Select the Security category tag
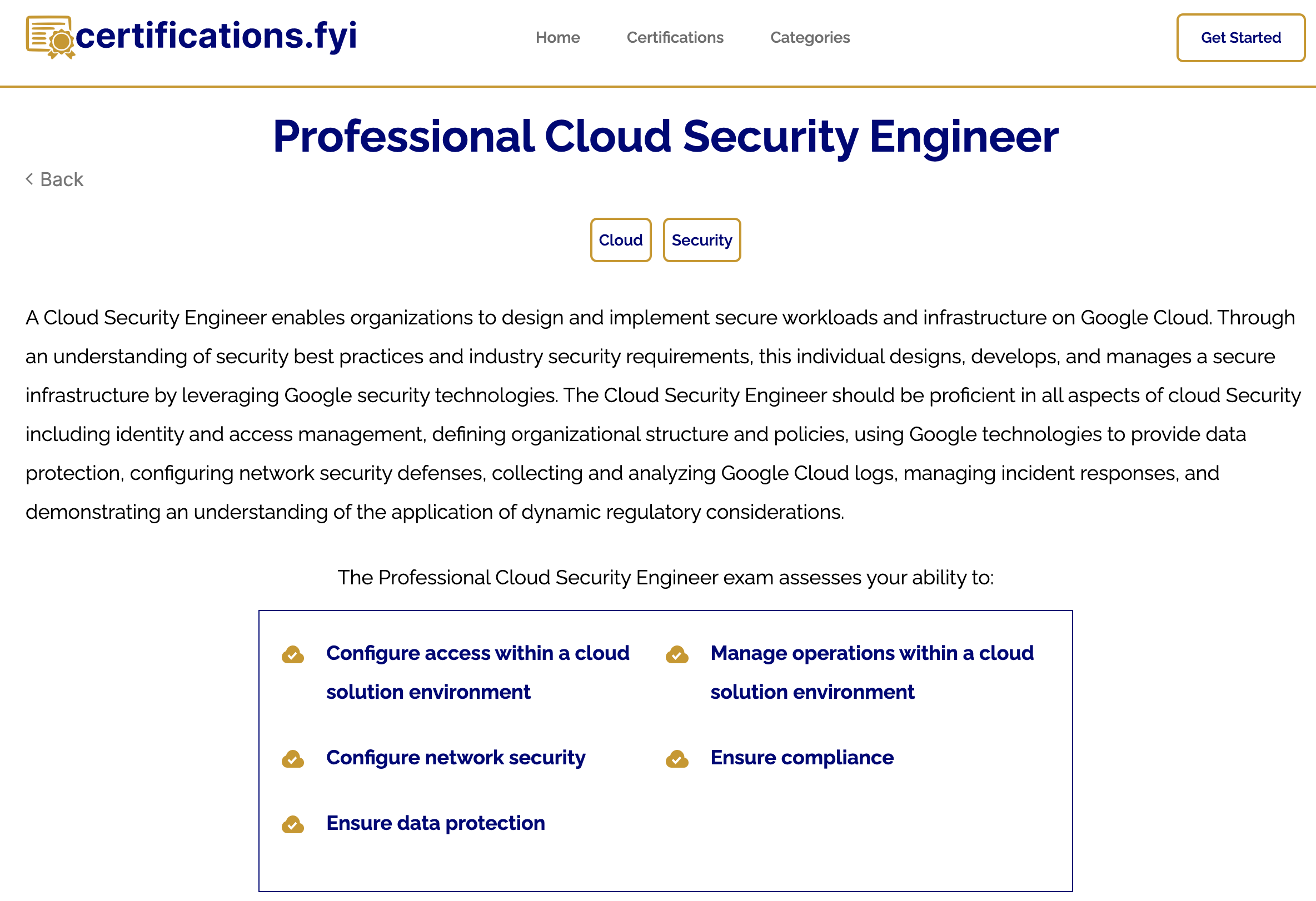1316x901 pixels. (x=701, y=240)
